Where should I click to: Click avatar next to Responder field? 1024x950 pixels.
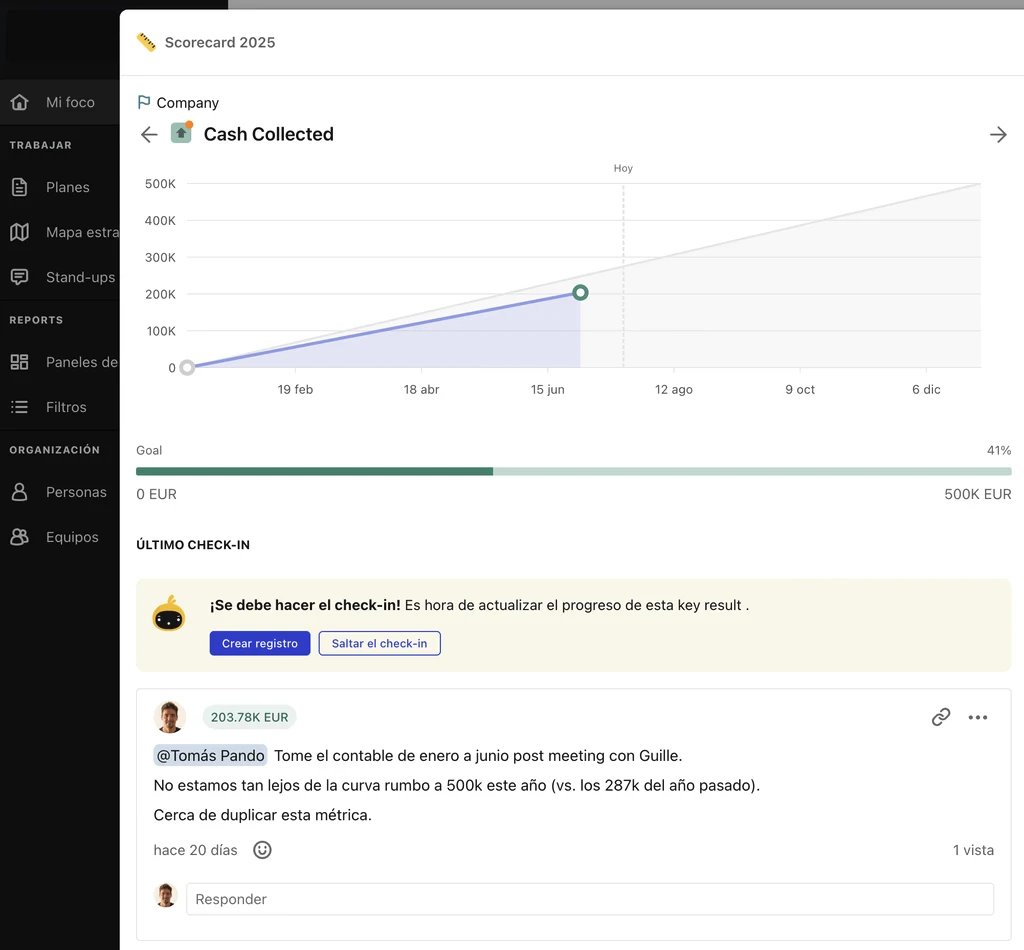point(166,895)
